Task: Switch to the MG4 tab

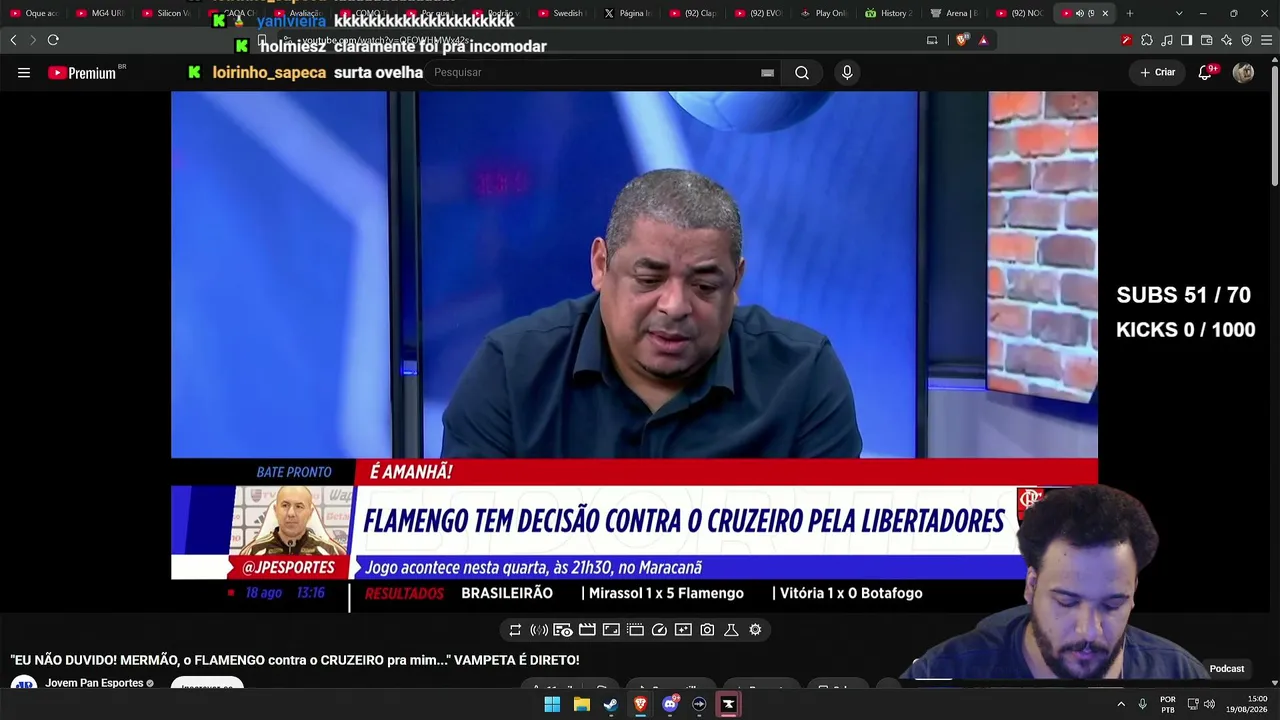Action: (x=100, y=13)
